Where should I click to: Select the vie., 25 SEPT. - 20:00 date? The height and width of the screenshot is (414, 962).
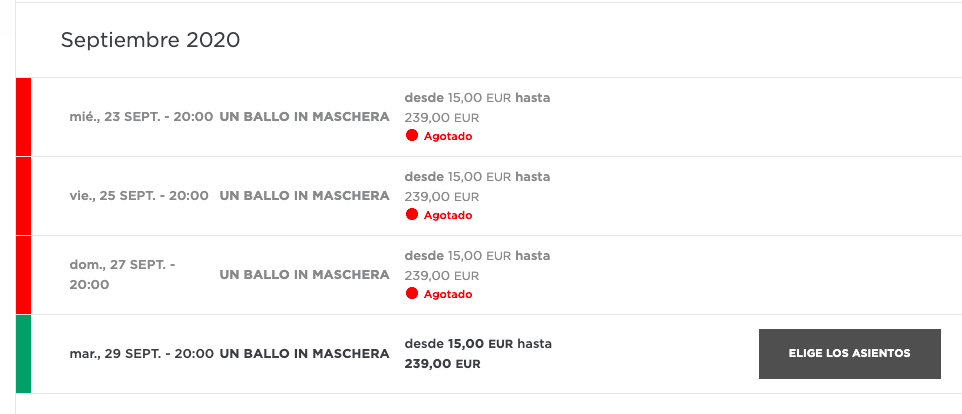coord(139,196)
